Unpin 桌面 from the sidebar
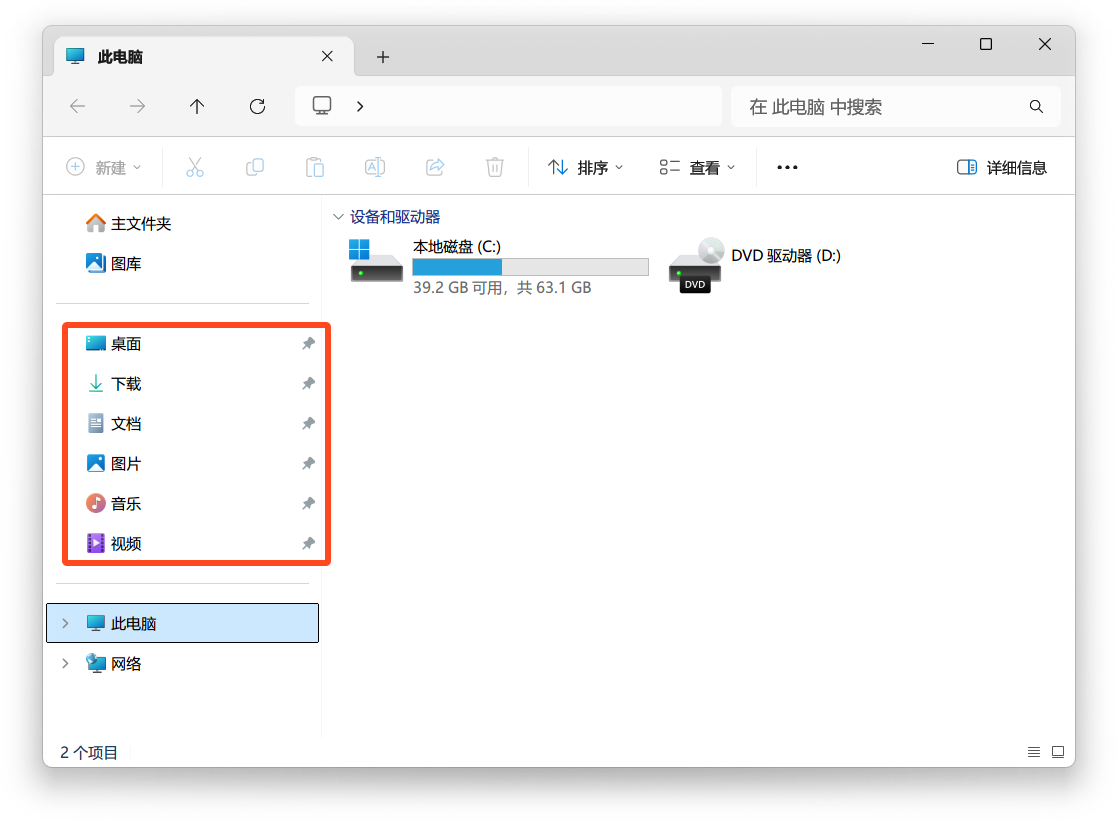The image size is (1120, 828). click(x=309, y=343)
